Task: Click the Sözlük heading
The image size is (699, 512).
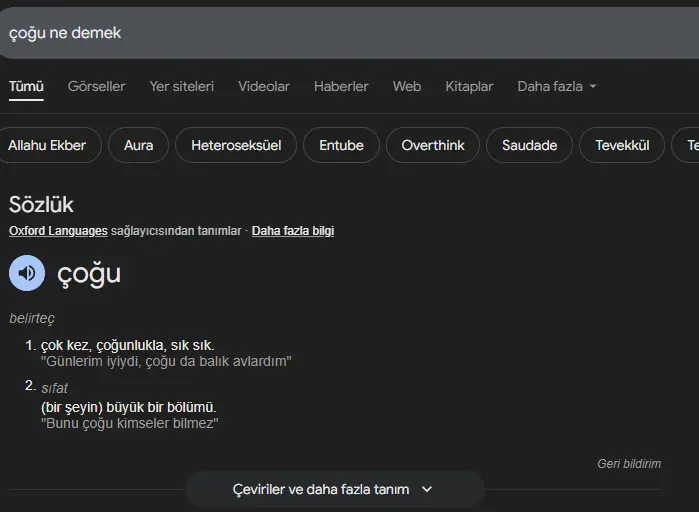Action: [41, 205]
